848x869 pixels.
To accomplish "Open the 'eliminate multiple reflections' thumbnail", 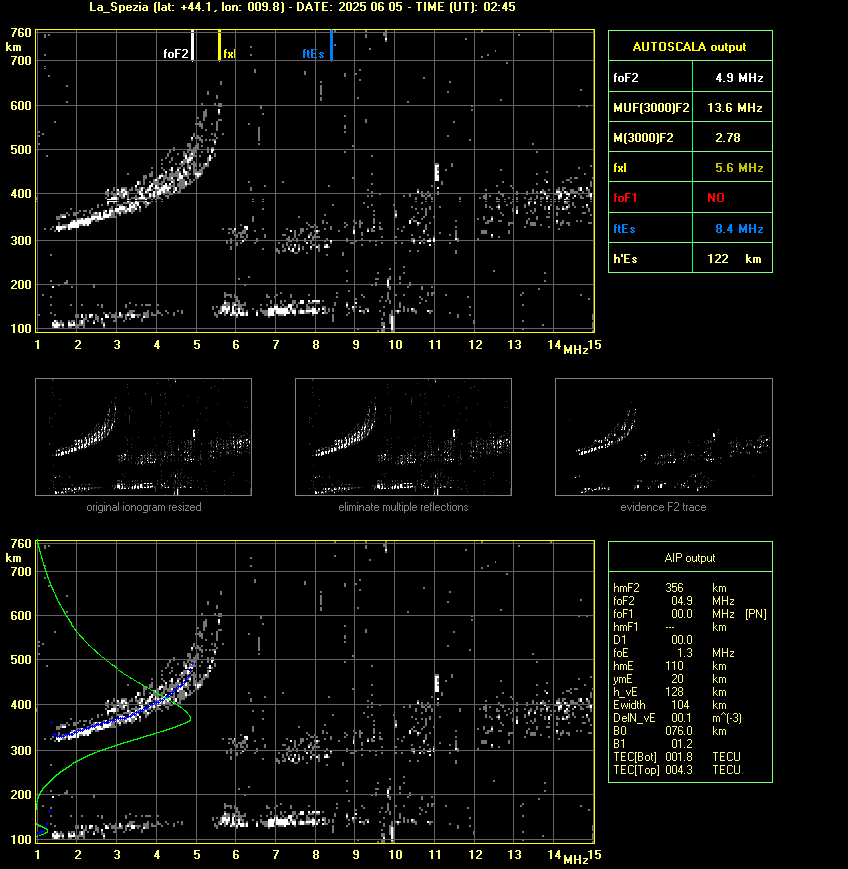I will pos(403,437).
